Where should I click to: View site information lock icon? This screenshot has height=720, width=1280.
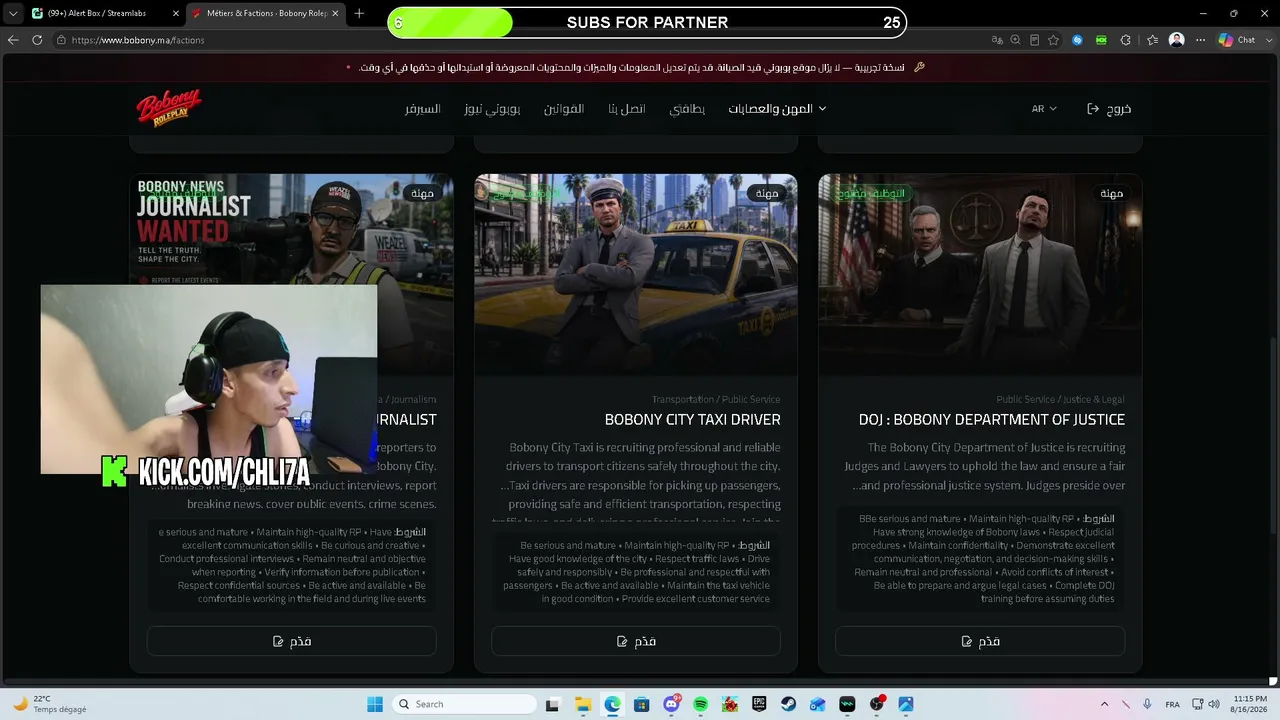tap(61, 40)
